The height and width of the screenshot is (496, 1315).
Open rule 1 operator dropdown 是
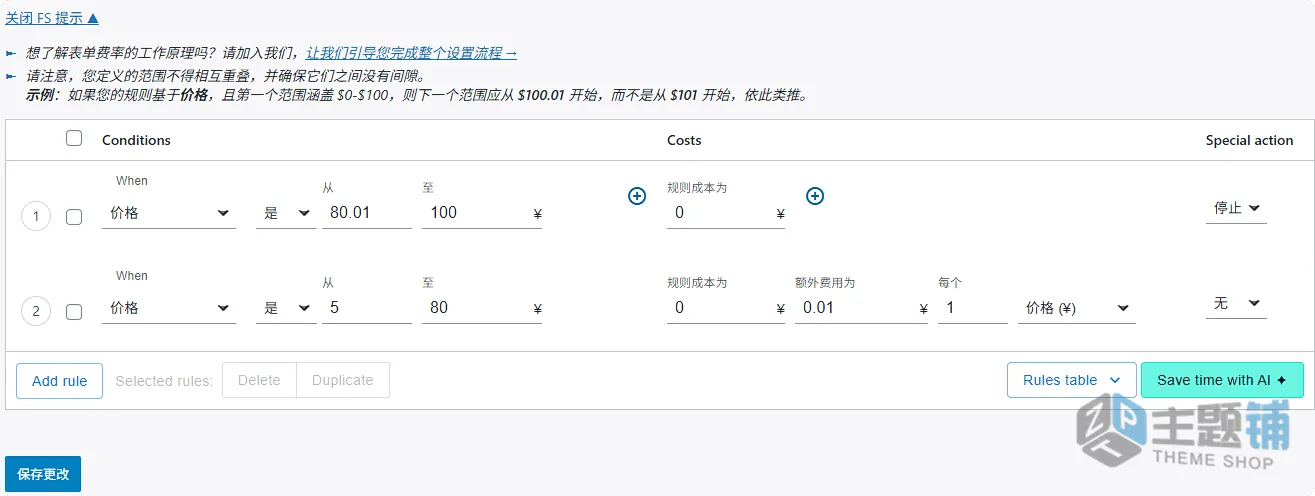pyautogui.click(x=286, y=213)
